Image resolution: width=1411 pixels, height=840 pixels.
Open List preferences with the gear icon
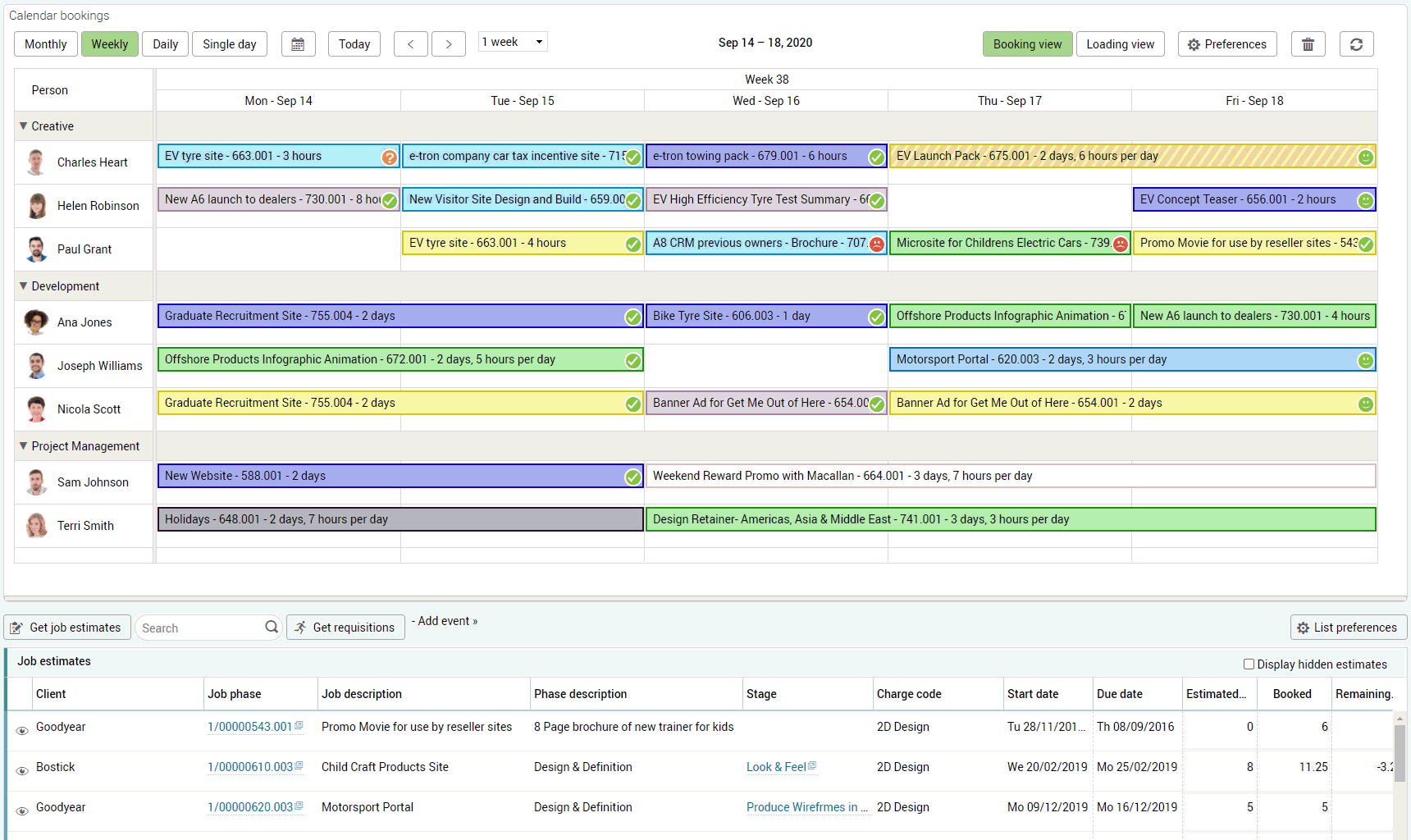(1348, 627)
